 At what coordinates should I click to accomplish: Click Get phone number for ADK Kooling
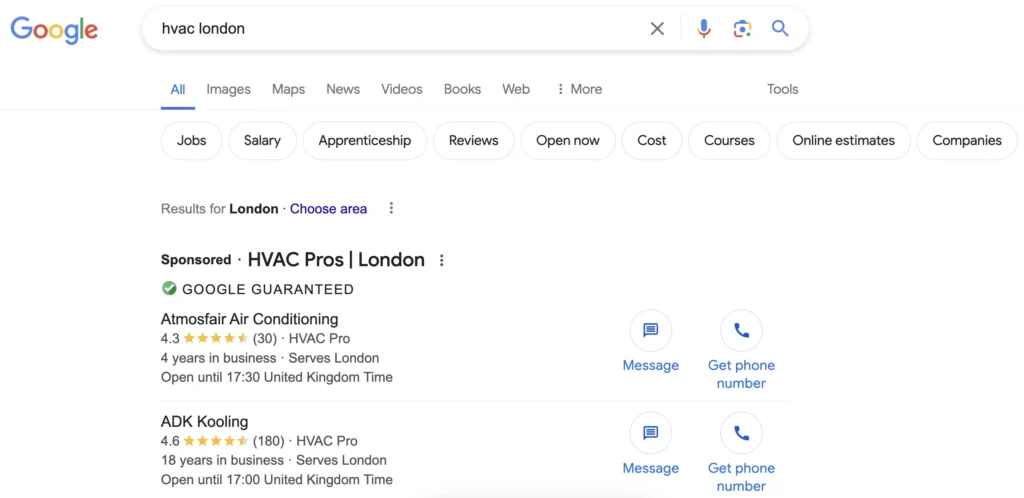click(x=741, y=477)
